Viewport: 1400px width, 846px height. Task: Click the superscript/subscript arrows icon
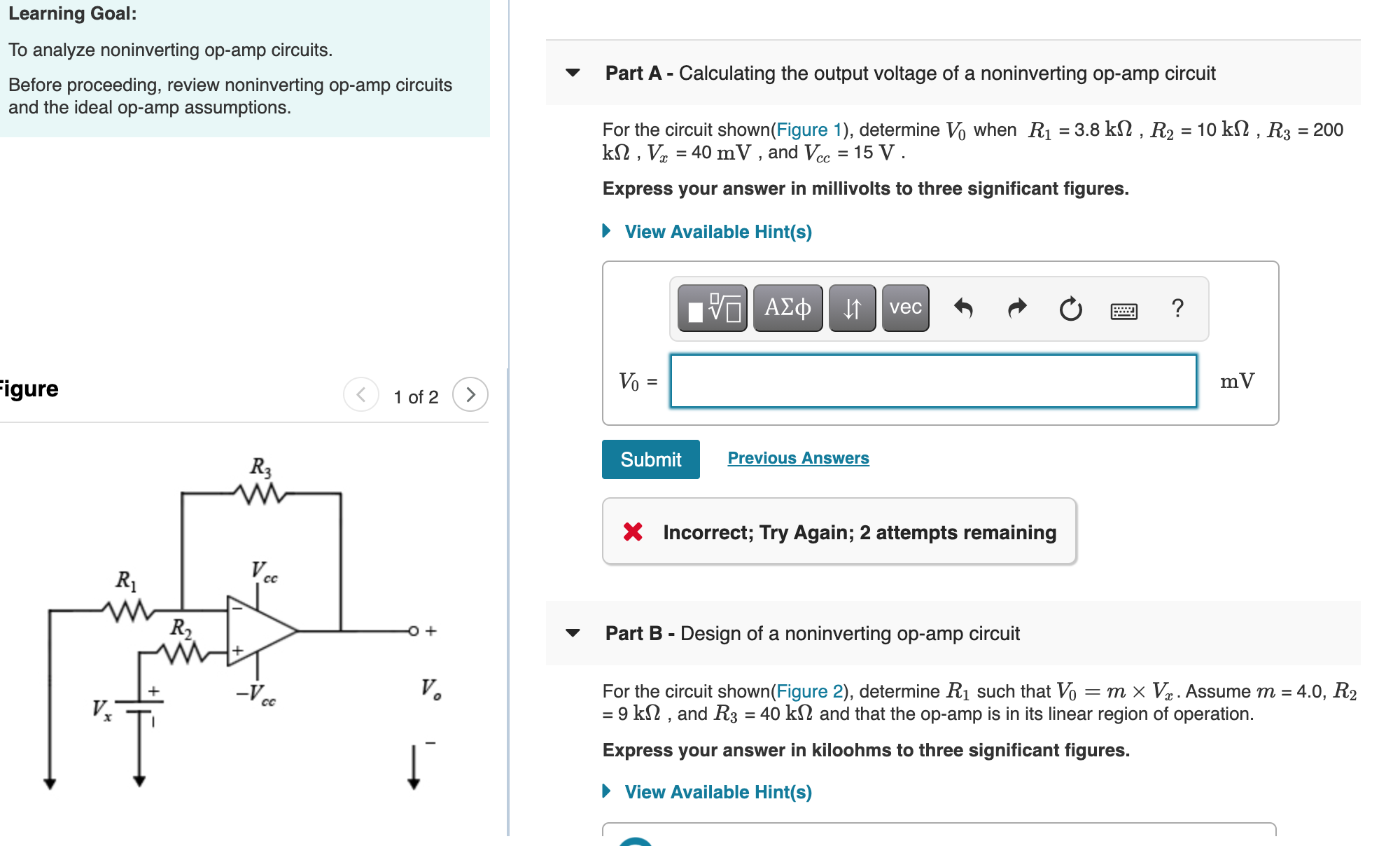(x=850, y=307)
